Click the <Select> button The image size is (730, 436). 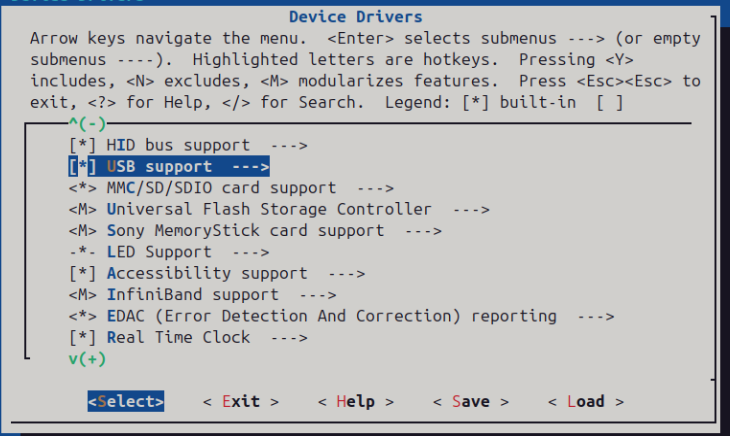click(126, 401)
